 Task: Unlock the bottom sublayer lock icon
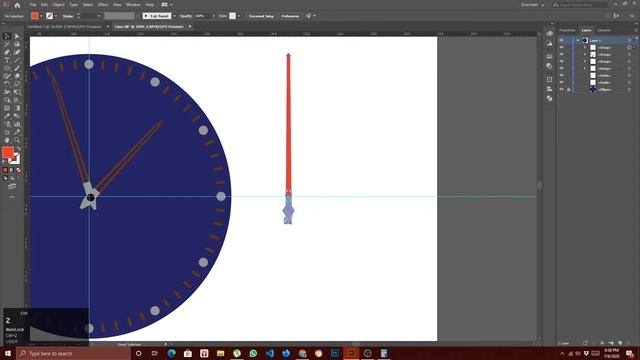569,89
